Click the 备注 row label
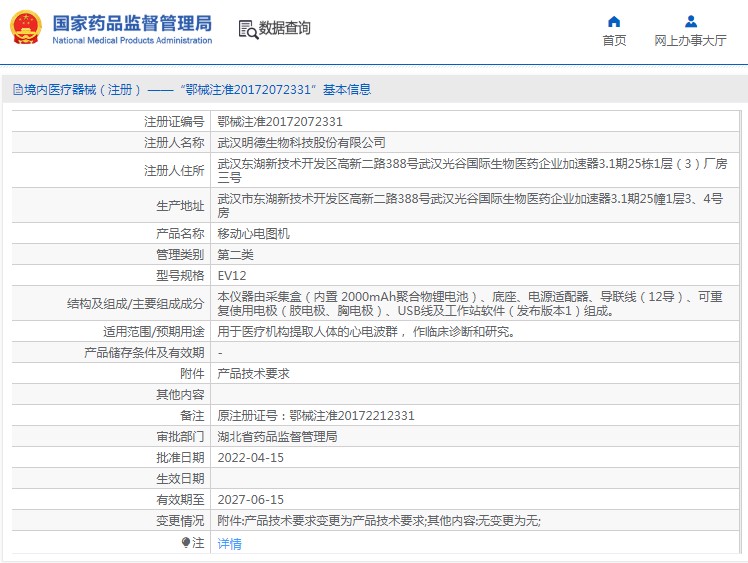This screenshot has width=748, height=563. pos(192,416)
